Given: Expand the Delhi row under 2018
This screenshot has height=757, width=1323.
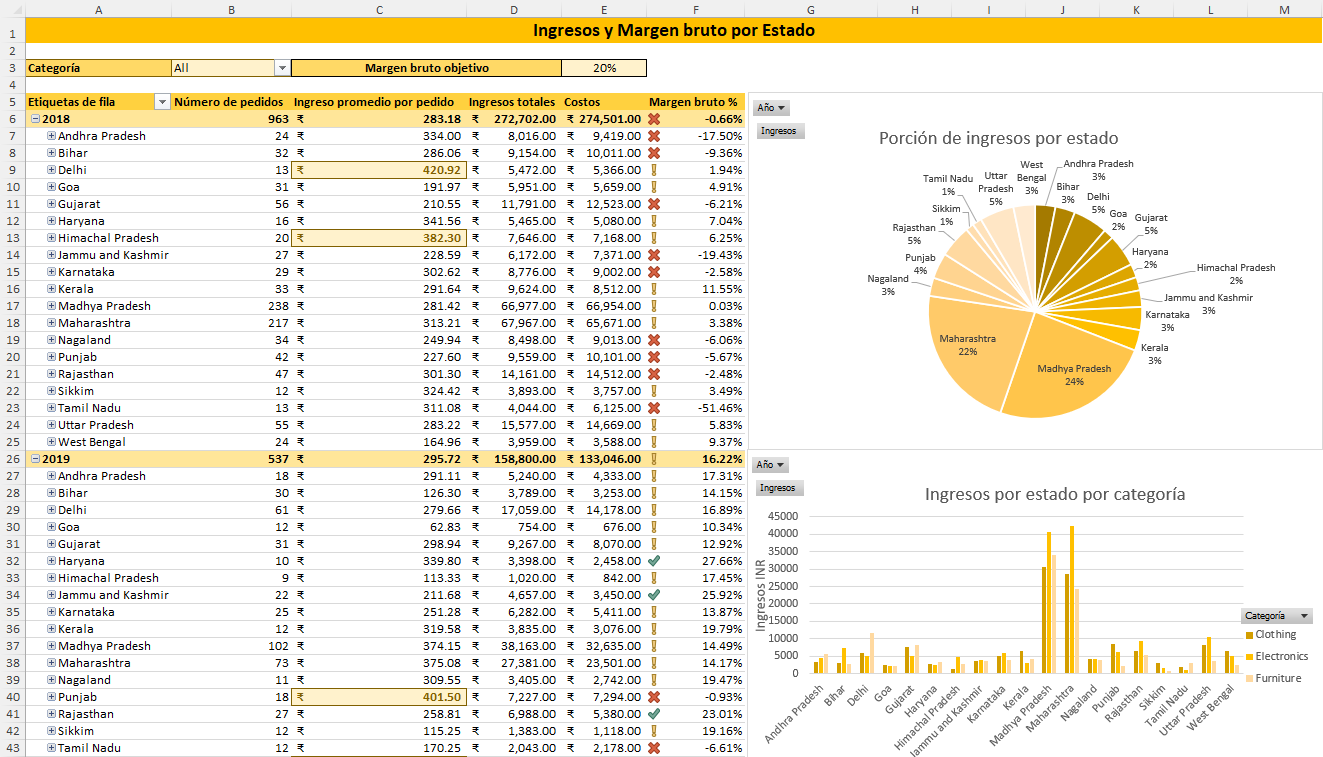Looking at the screenshot, I should coord(51,170).
